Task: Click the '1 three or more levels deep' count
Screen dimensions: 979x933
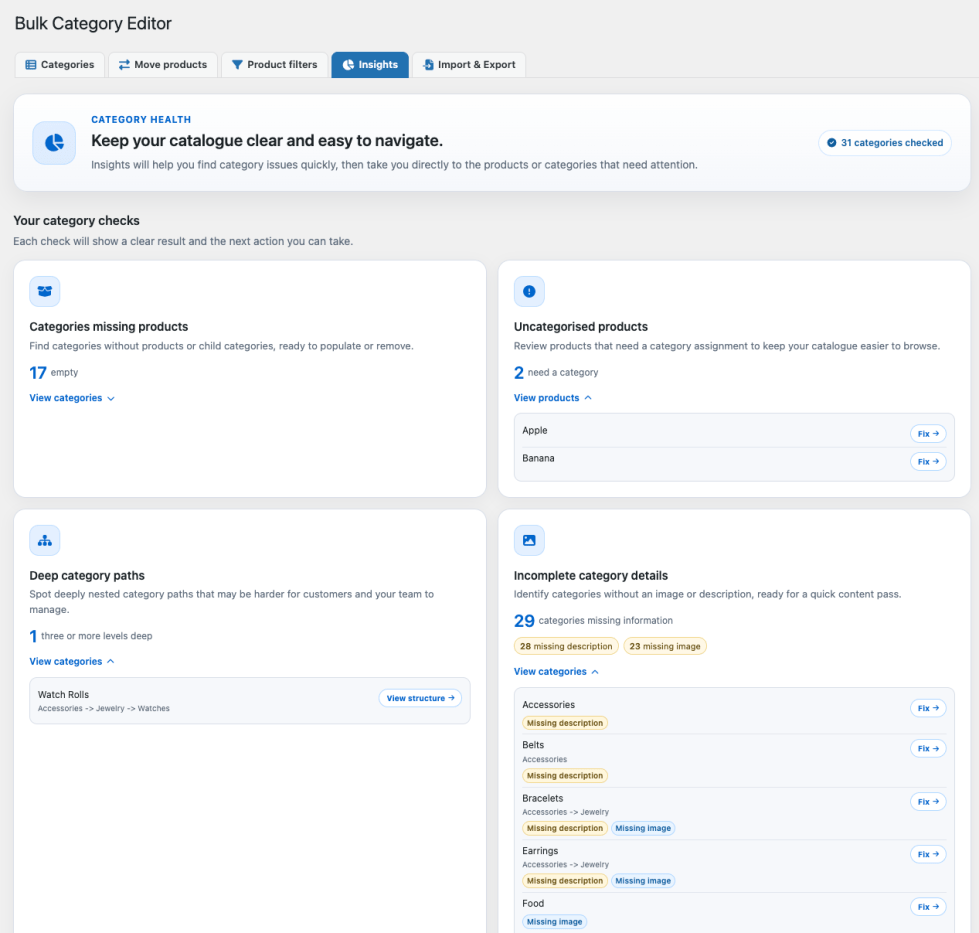Action: coord(91,636)
